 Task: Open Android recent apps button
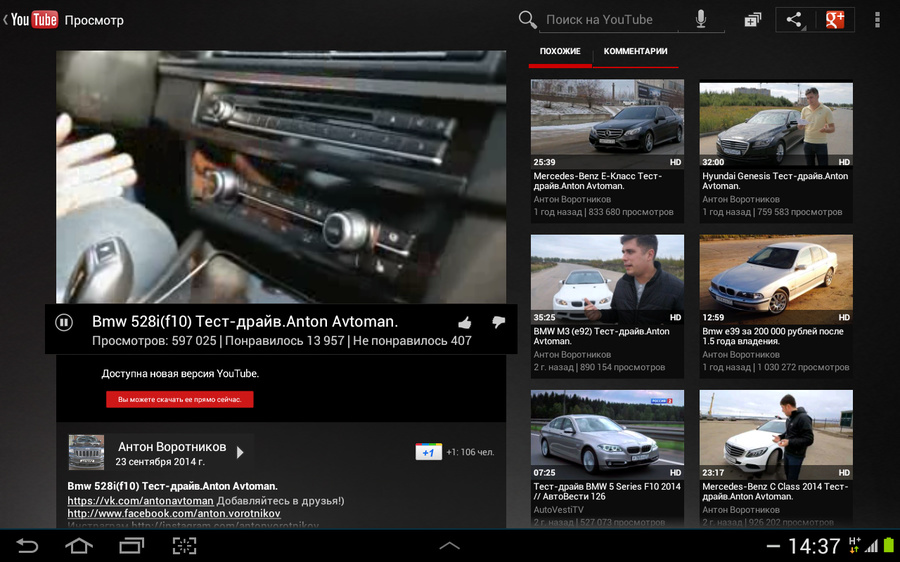pyautogui.click(x=131, y=546)
